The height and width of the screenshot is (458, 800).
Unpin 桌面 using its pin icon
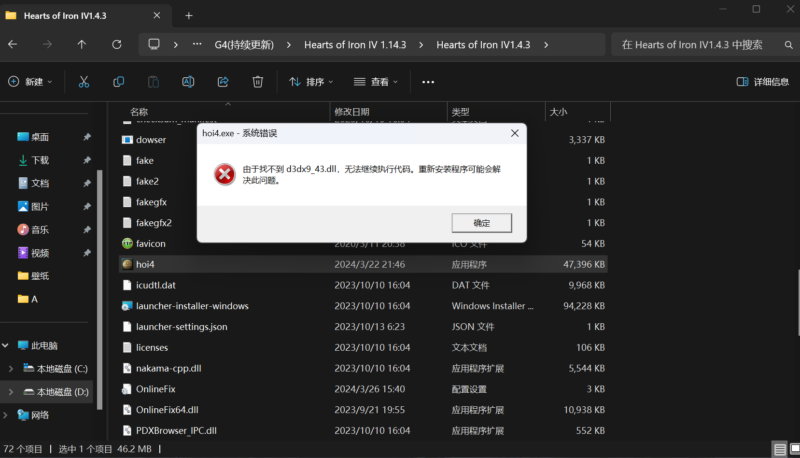pyautogui.click(x=87, y=137)
